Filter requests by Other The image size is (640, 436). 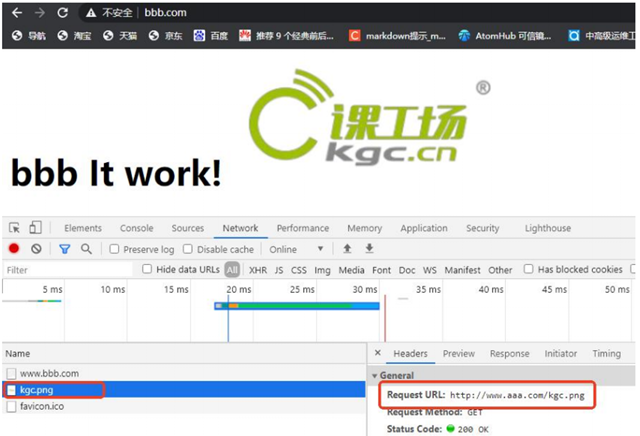(500, 270)
